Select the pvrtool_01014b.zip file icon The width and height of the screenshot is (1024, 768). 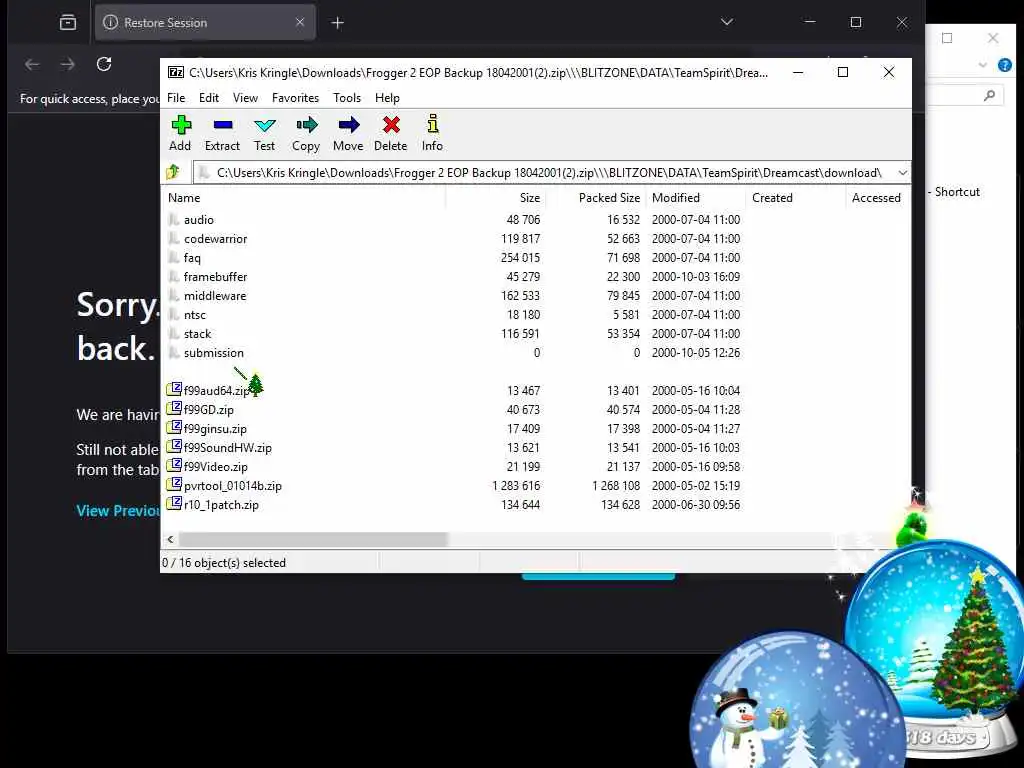(174, 485)
